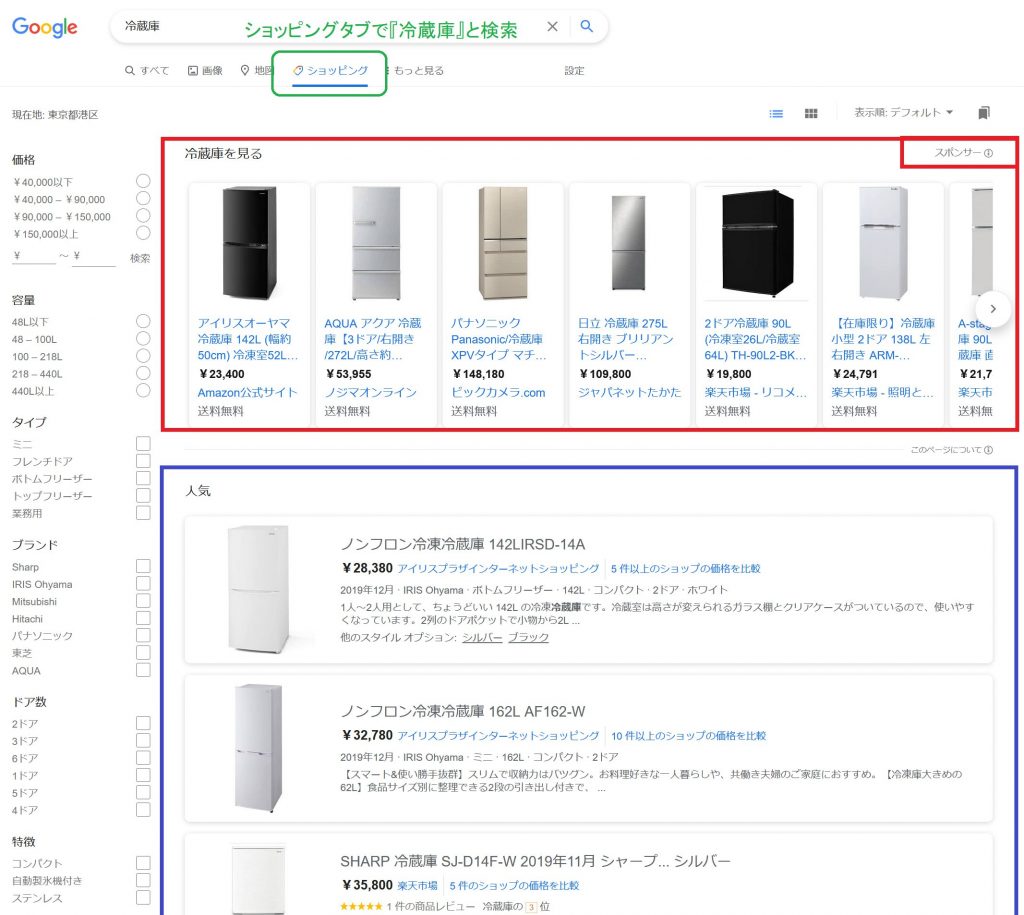Compare prices via 5 件以上のショップの価格を比較
Viewport: 1024px width, 915px height.
point(686,569)
